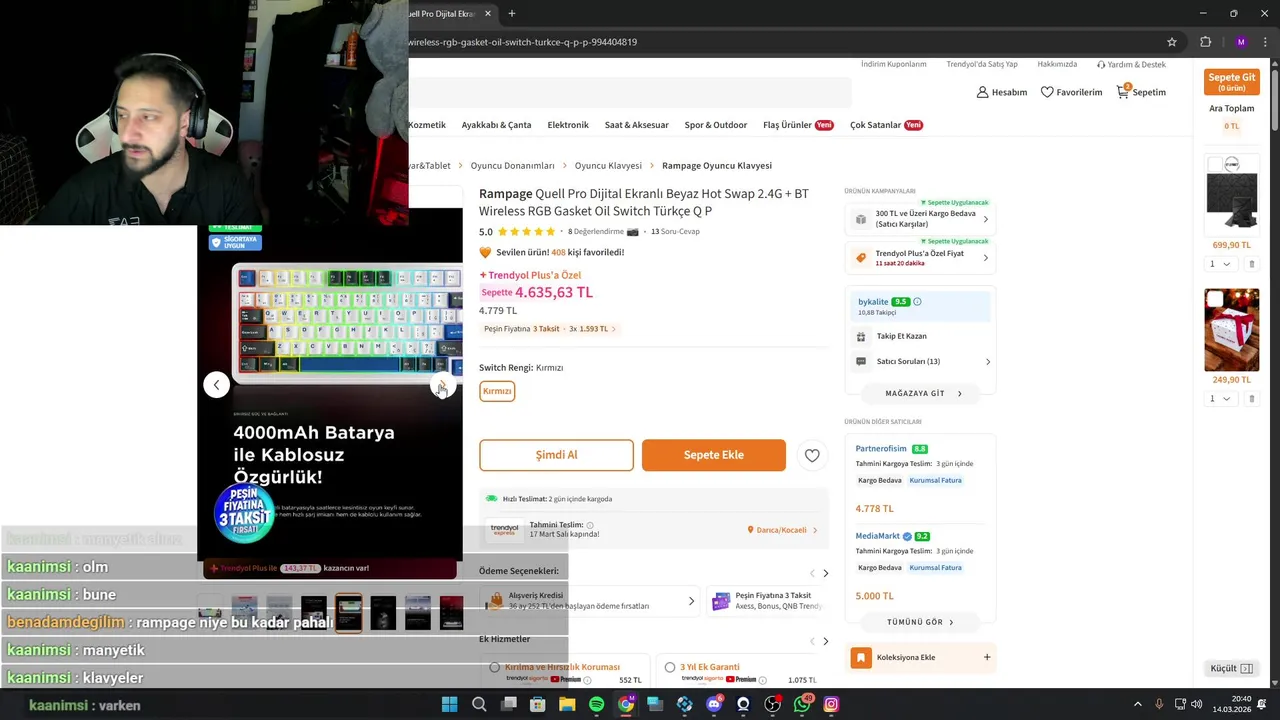Open Ayakkabı & Çanta category
This screenshot has width=1280, height=720.
(x=496, y=125)
